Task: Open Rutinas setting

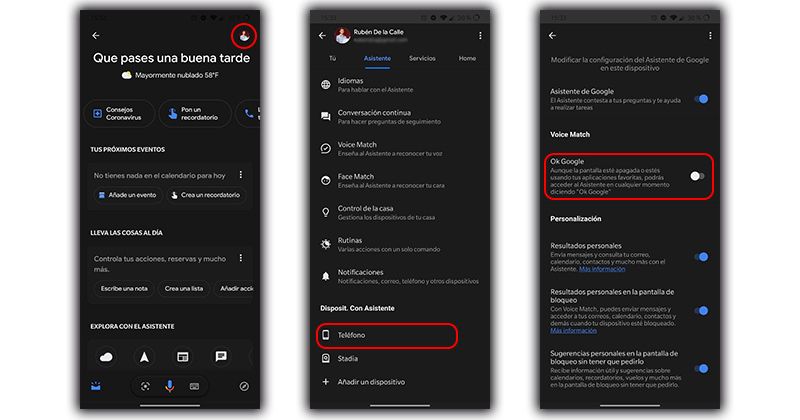Action: pos(400,244)
